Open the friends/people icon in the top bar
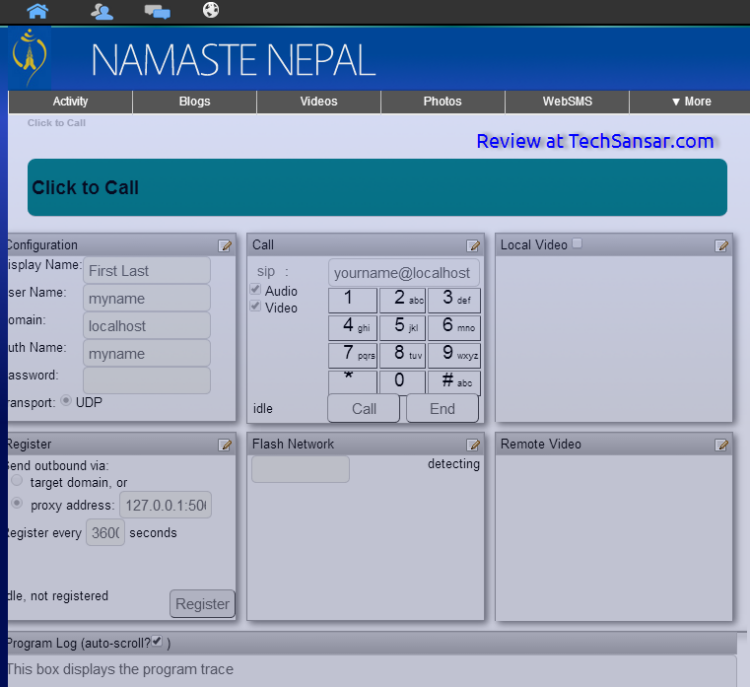 101,11
